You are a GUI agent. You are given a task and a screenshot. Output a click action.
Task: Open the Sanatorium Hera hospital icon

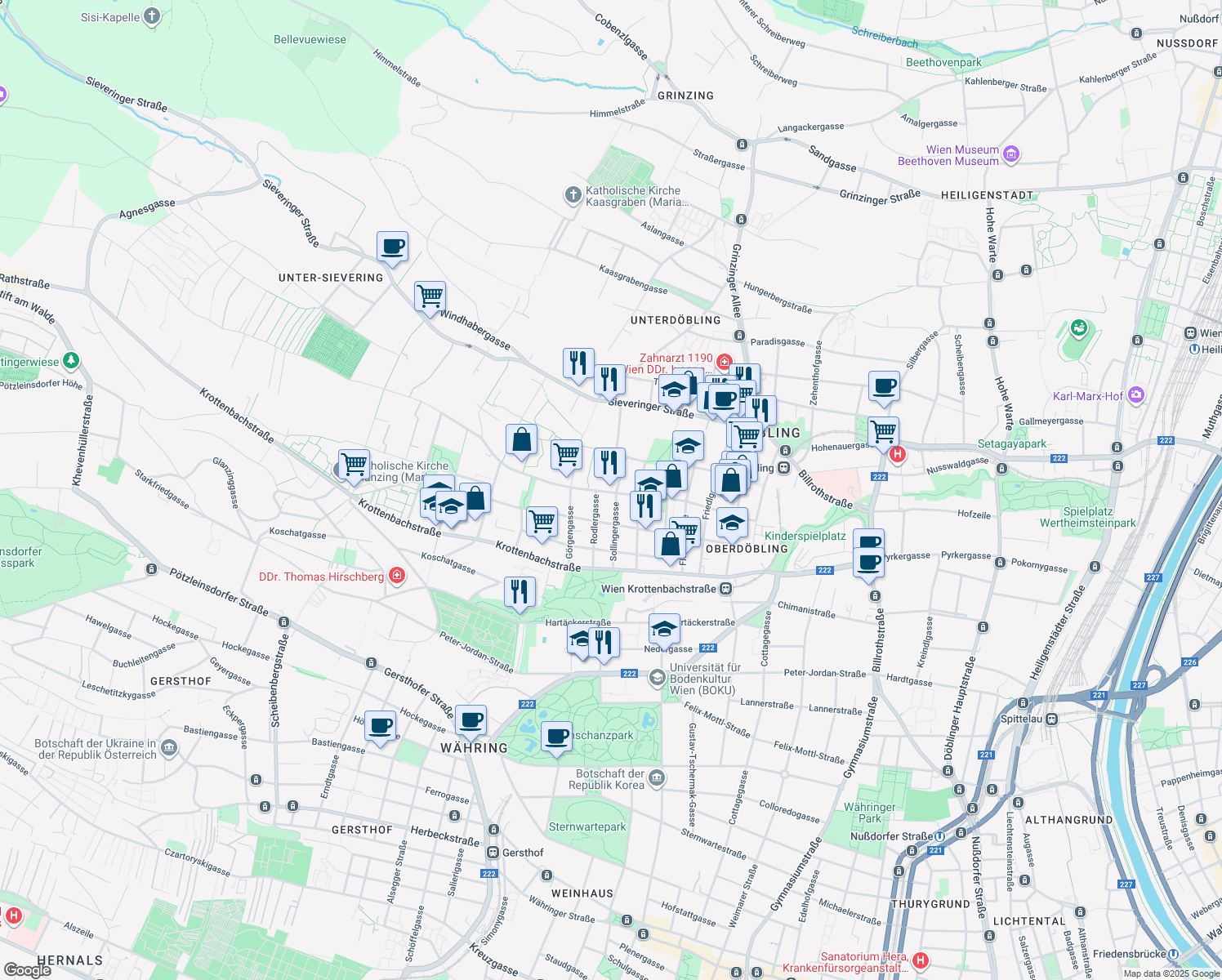pos(921,960)
